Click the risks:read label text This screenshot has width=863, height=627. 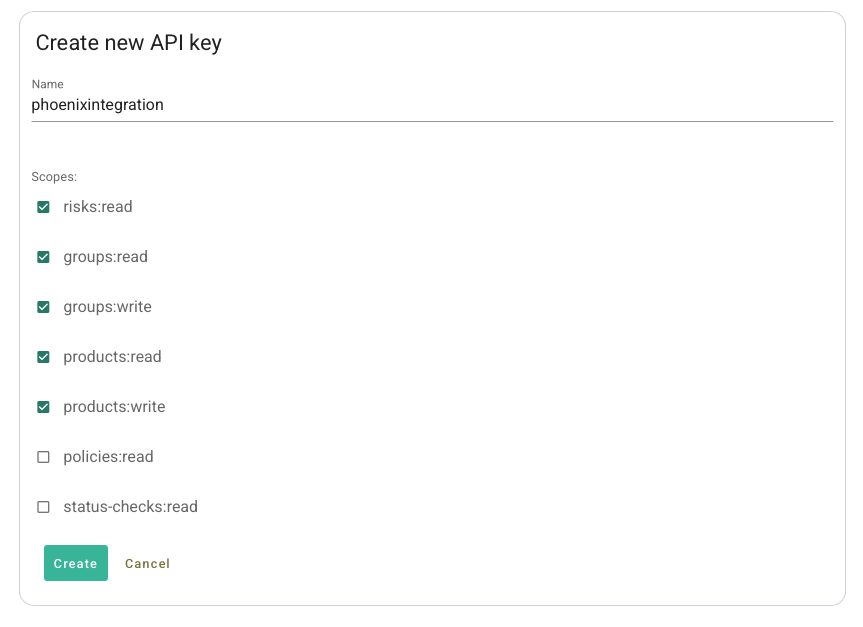tap(98, 207)
